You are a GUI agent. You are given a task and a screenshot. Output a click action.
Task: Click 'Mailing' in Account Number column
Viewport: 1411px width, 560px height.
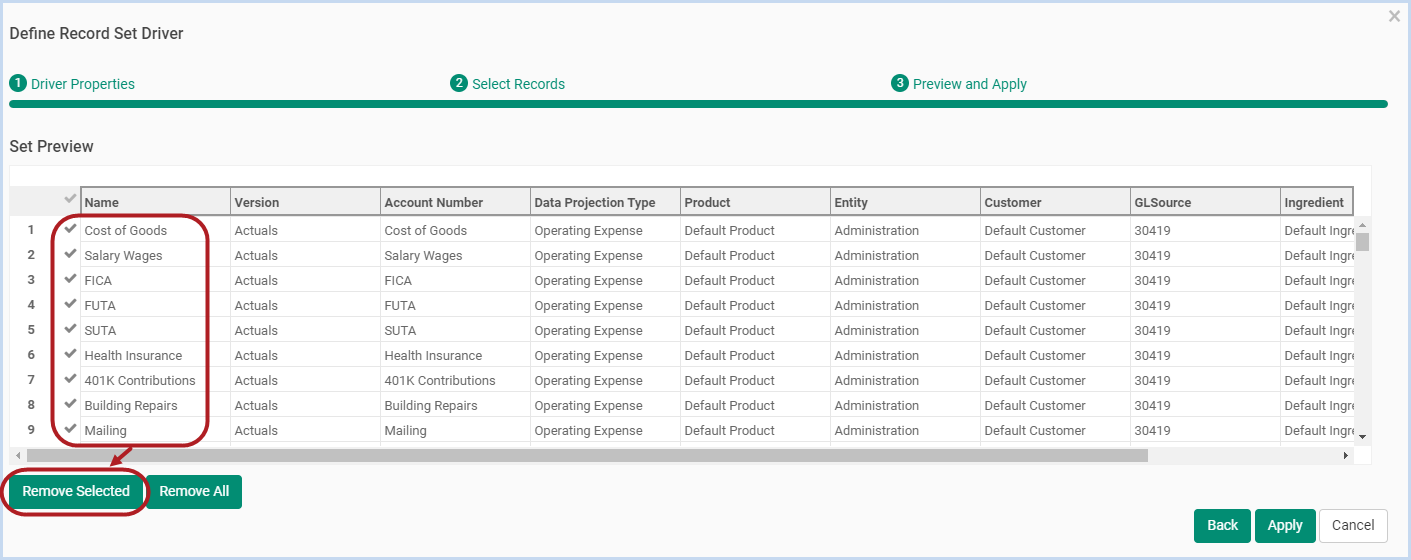tap(405, 430)
